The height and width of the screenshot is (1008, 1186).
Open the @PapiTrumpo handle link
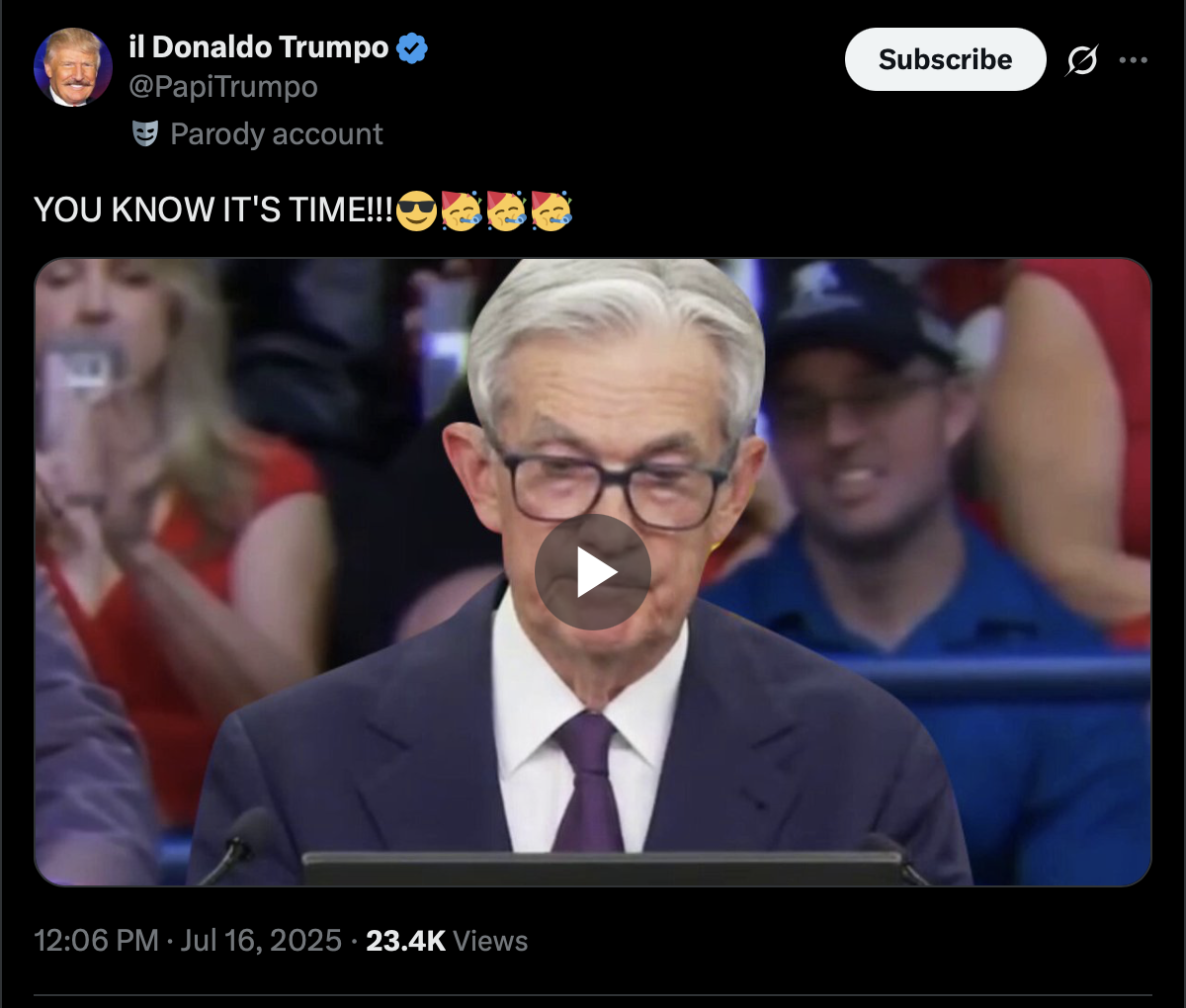click(223, 87)
